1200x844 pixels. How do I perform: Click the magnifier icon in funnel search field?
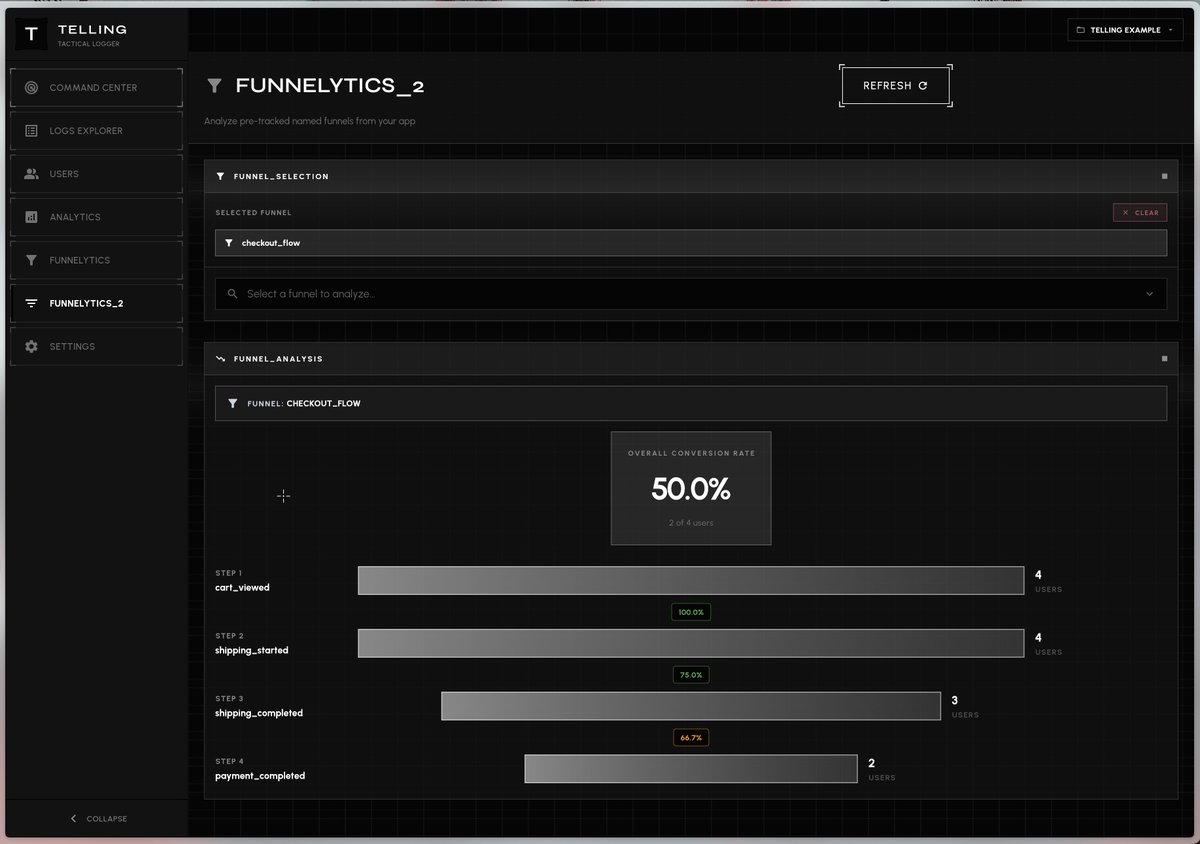coord(231,293)
